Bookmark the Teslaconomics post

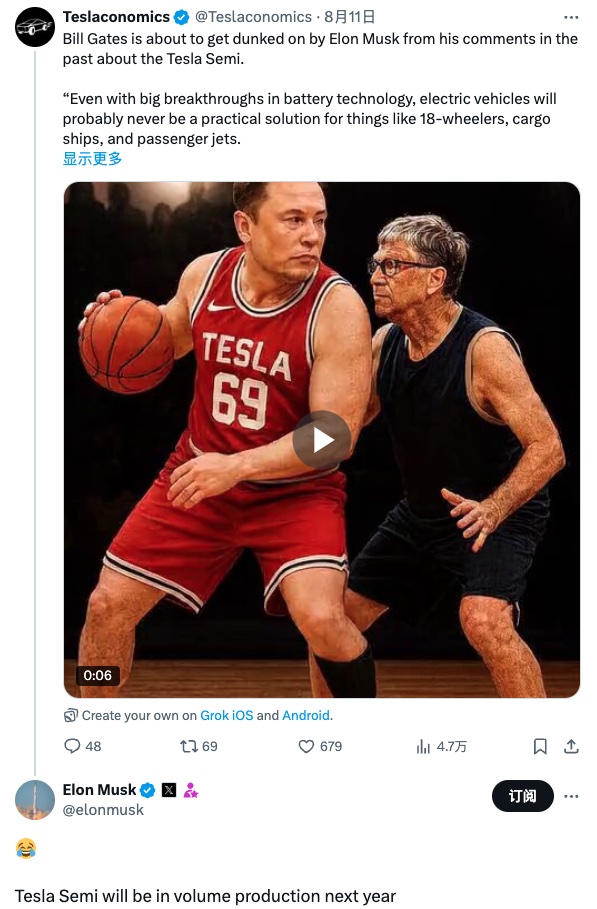[x=540, y=746]
